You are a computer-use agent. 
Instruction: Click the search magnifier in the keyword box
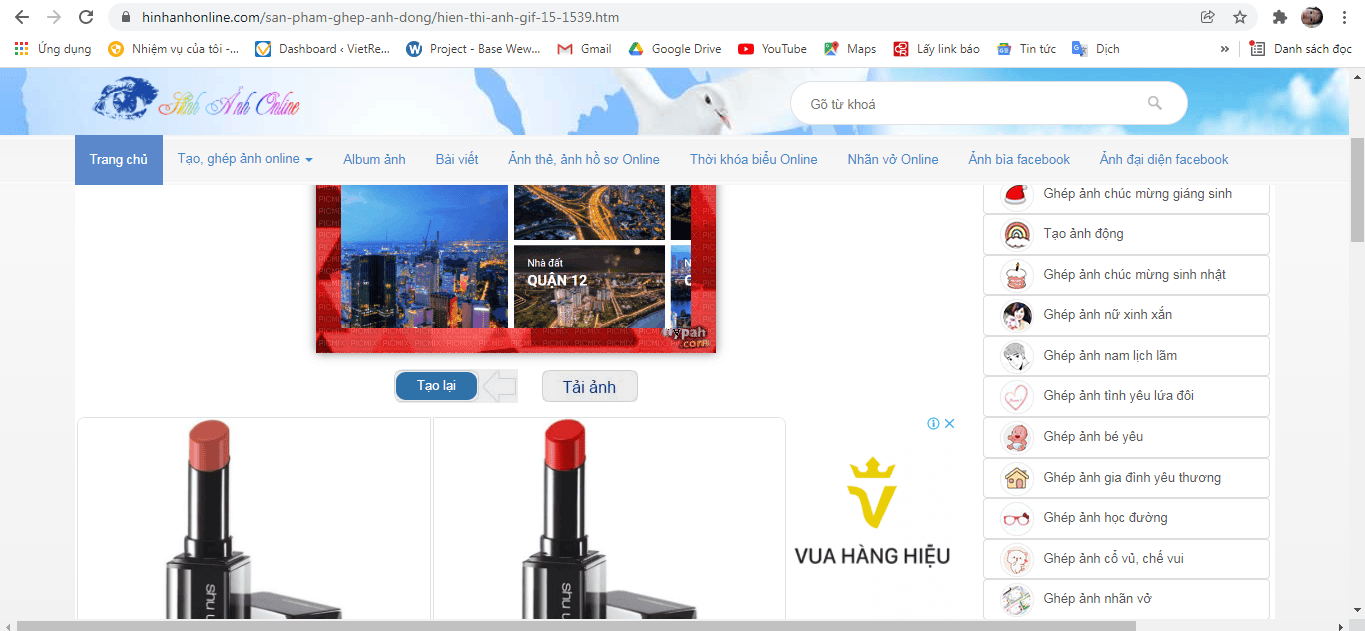click(1155, 103)
